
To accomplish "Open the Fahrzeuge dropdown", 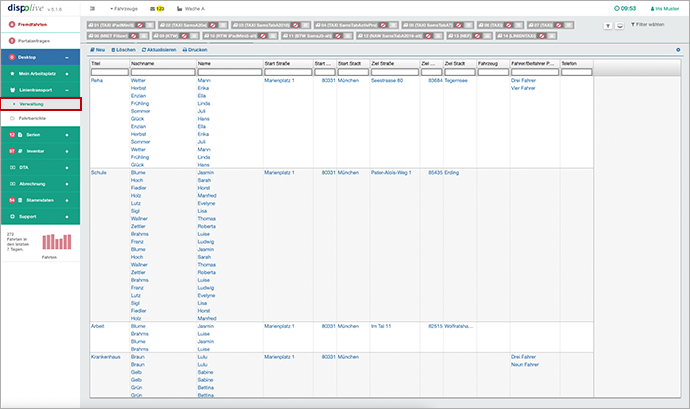I will 124,9.
